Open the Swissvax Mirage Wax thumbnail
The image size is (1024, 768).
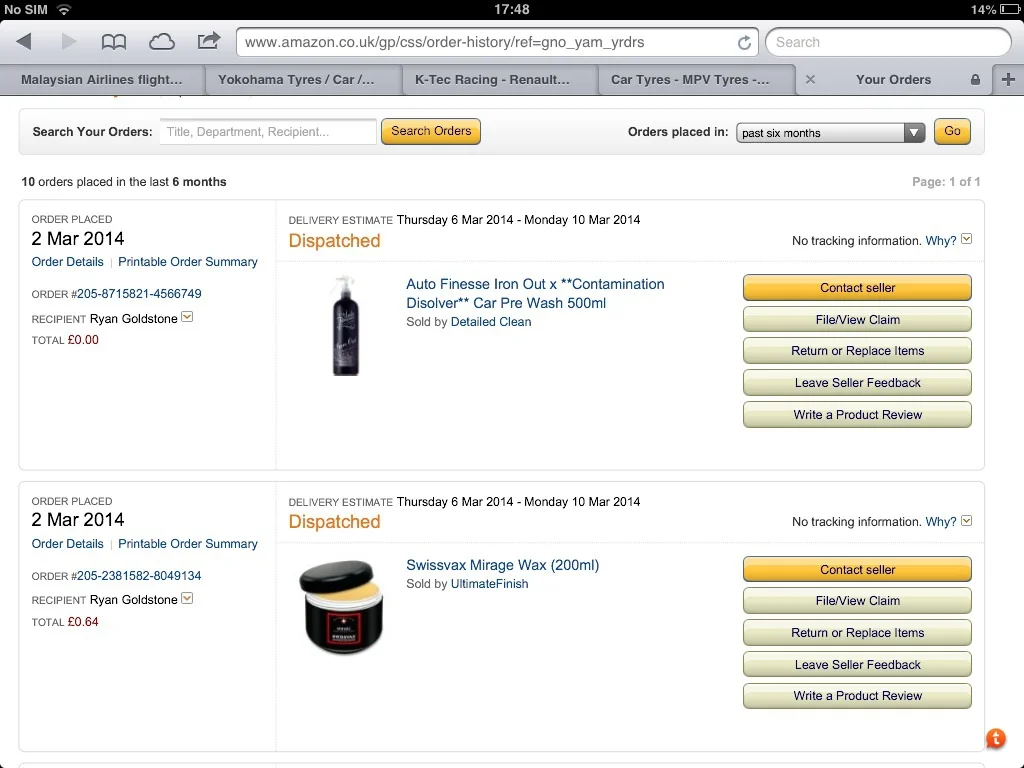(x=341, y=606)
